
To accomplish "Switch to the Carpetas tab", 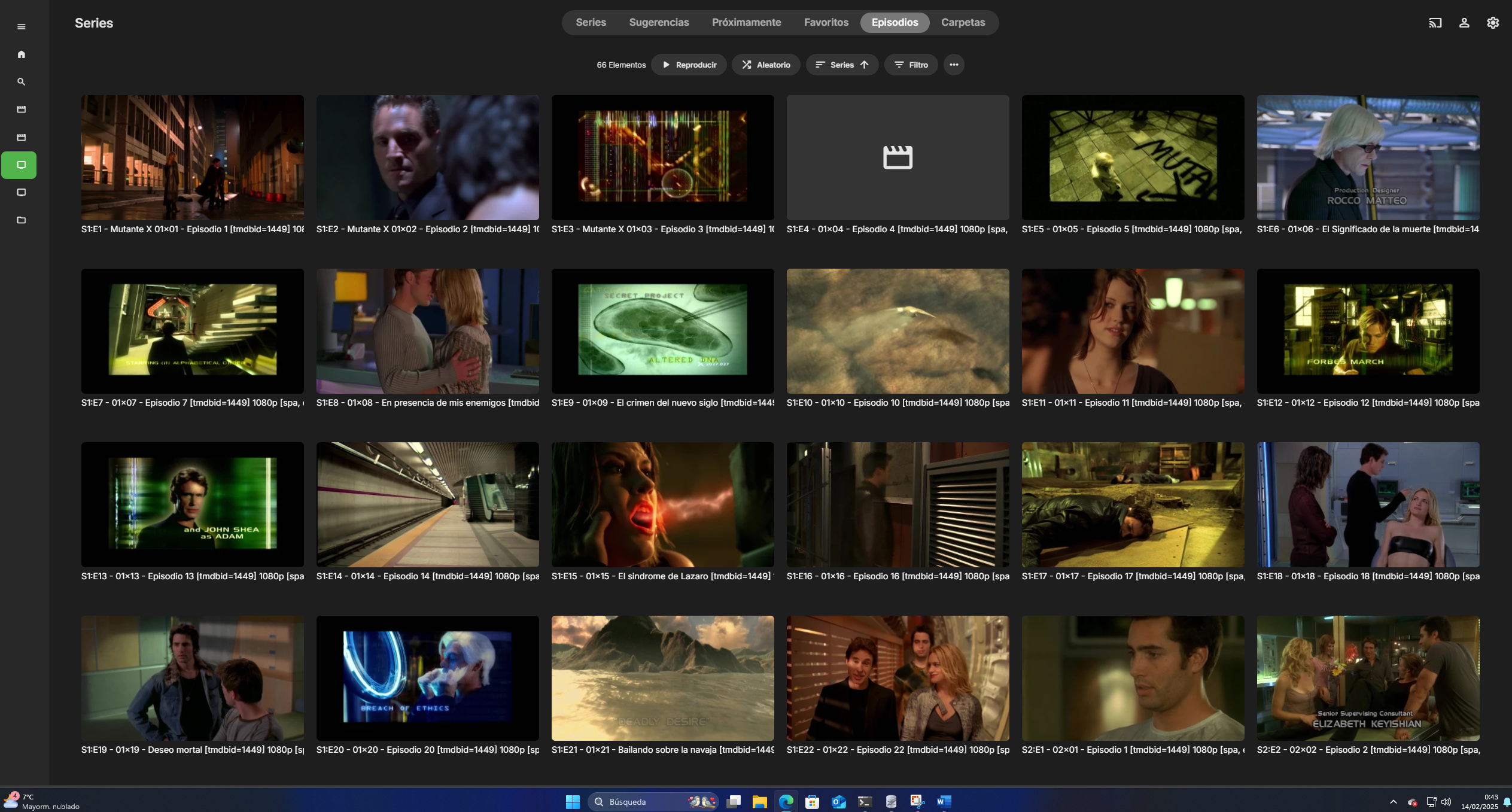I will pyautogui.click(x=963, y=23).
